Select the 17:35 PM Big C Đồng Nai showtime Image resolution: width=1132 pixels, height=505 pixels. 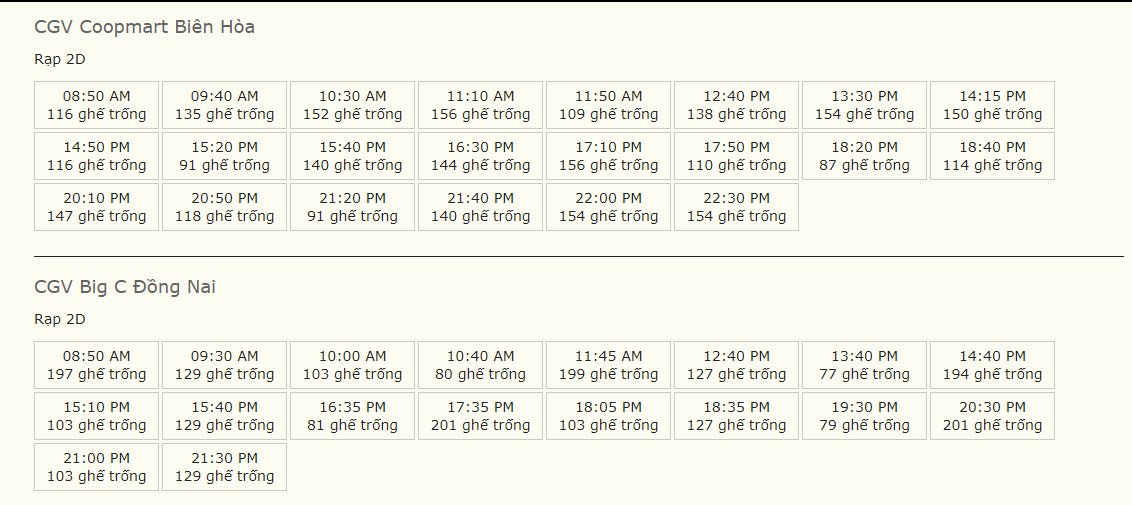pos(480,416)
